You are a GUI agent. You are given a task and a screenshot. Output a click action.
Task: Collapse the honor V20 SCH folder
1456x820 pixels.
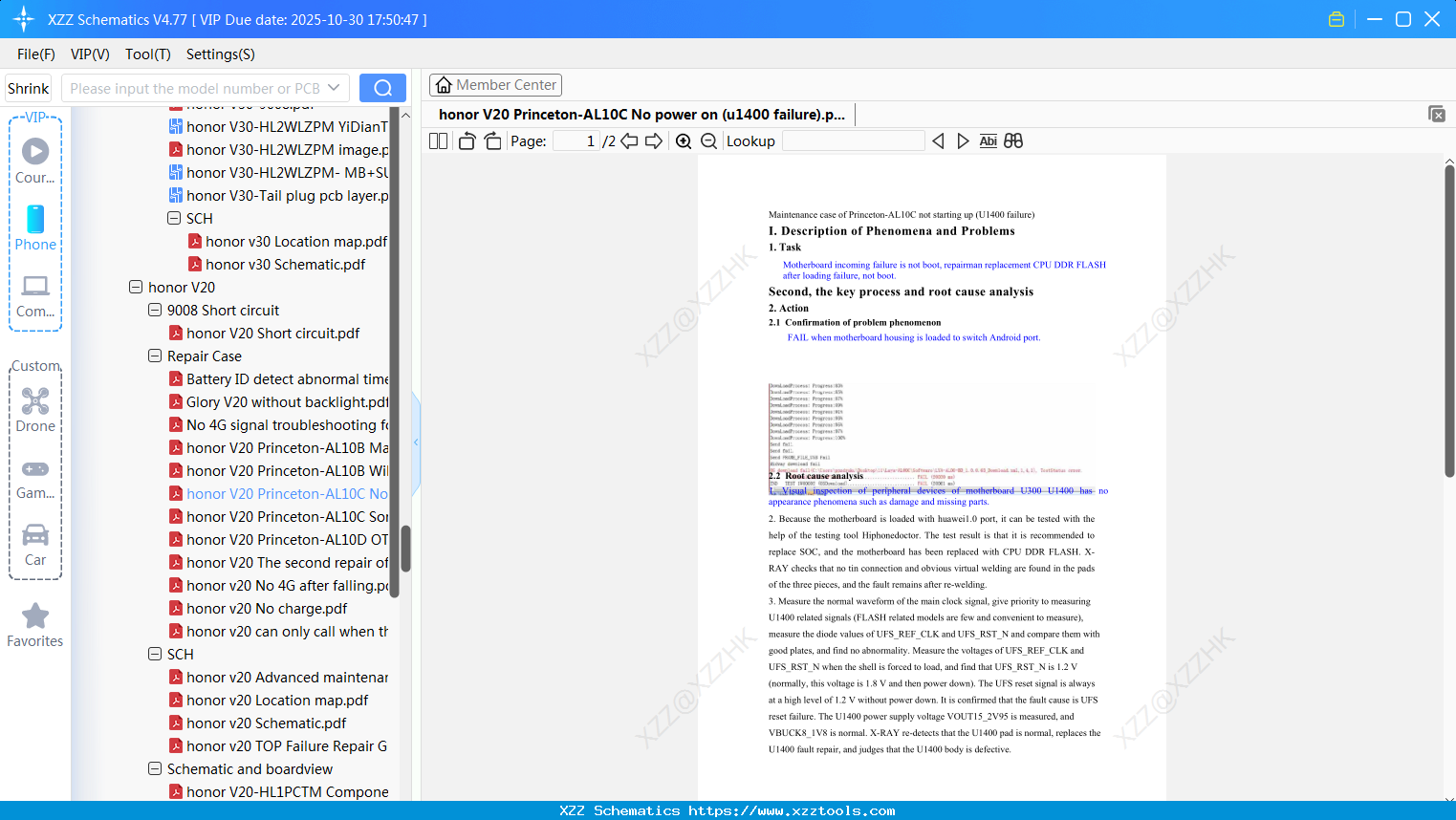tap(155, 654)
